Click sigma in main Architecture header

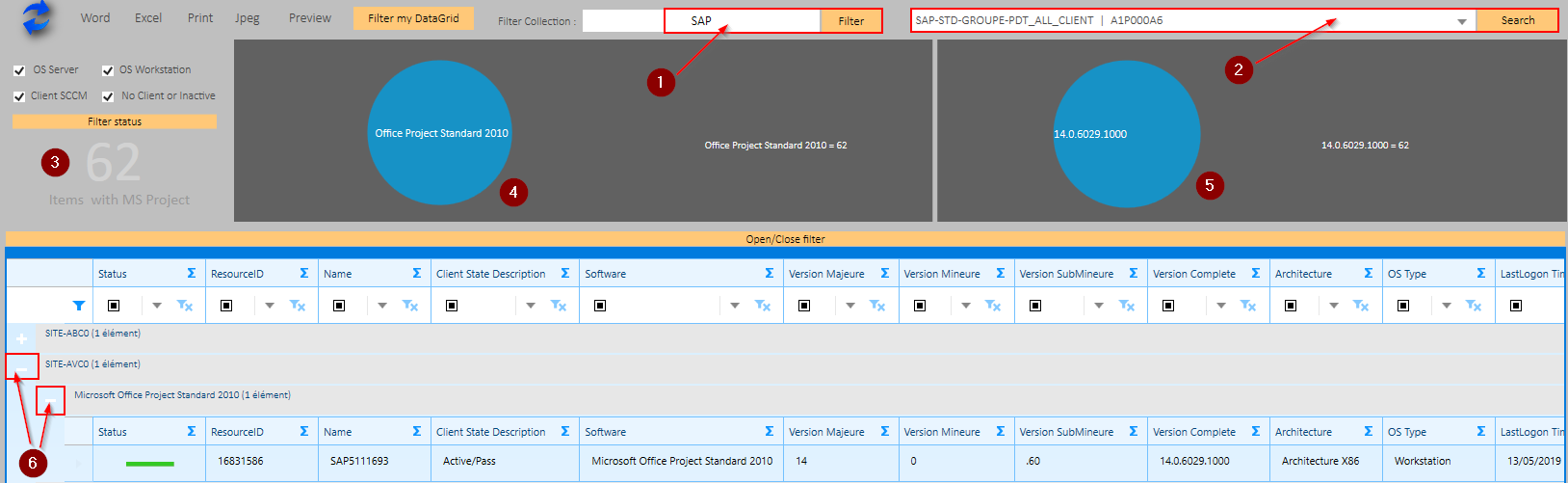click(x=1369, y=274)
